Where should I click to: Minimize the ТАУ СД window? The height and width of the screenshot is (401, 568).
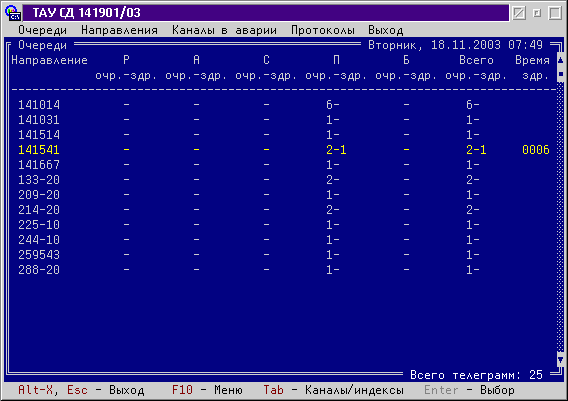tap(519, 13)
